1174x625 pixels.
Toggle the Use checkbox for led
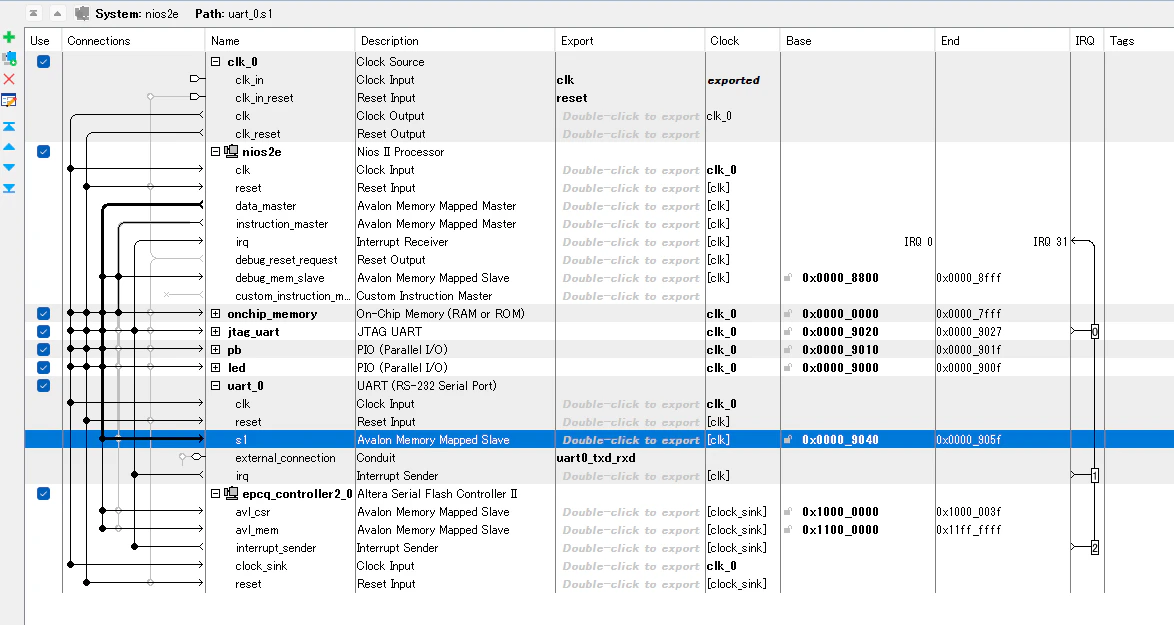click(43, 368)
